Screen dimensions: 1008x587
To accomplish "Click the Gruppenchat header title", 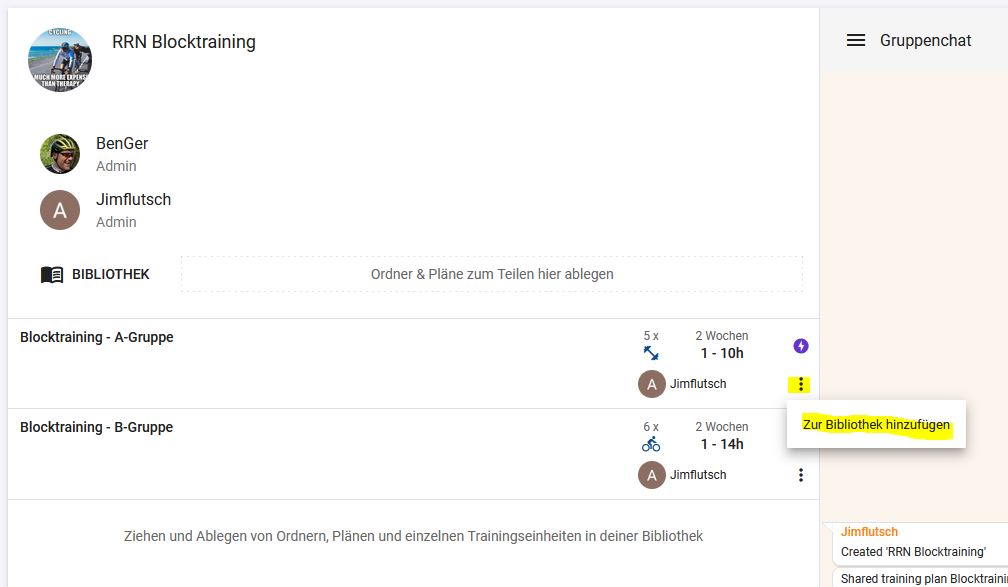I will (x=925, y=41).
